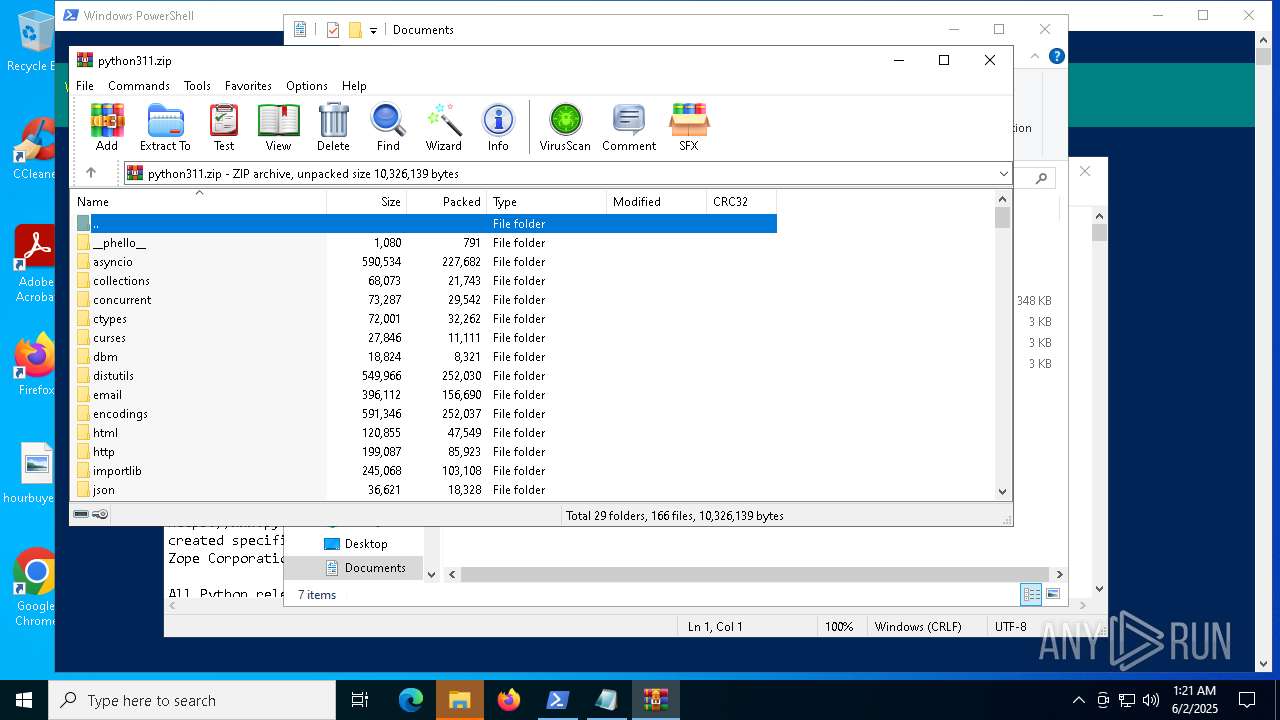This screenshot has height=720, width=1280.
Task: Select the http folder
Action: [426, 452]
